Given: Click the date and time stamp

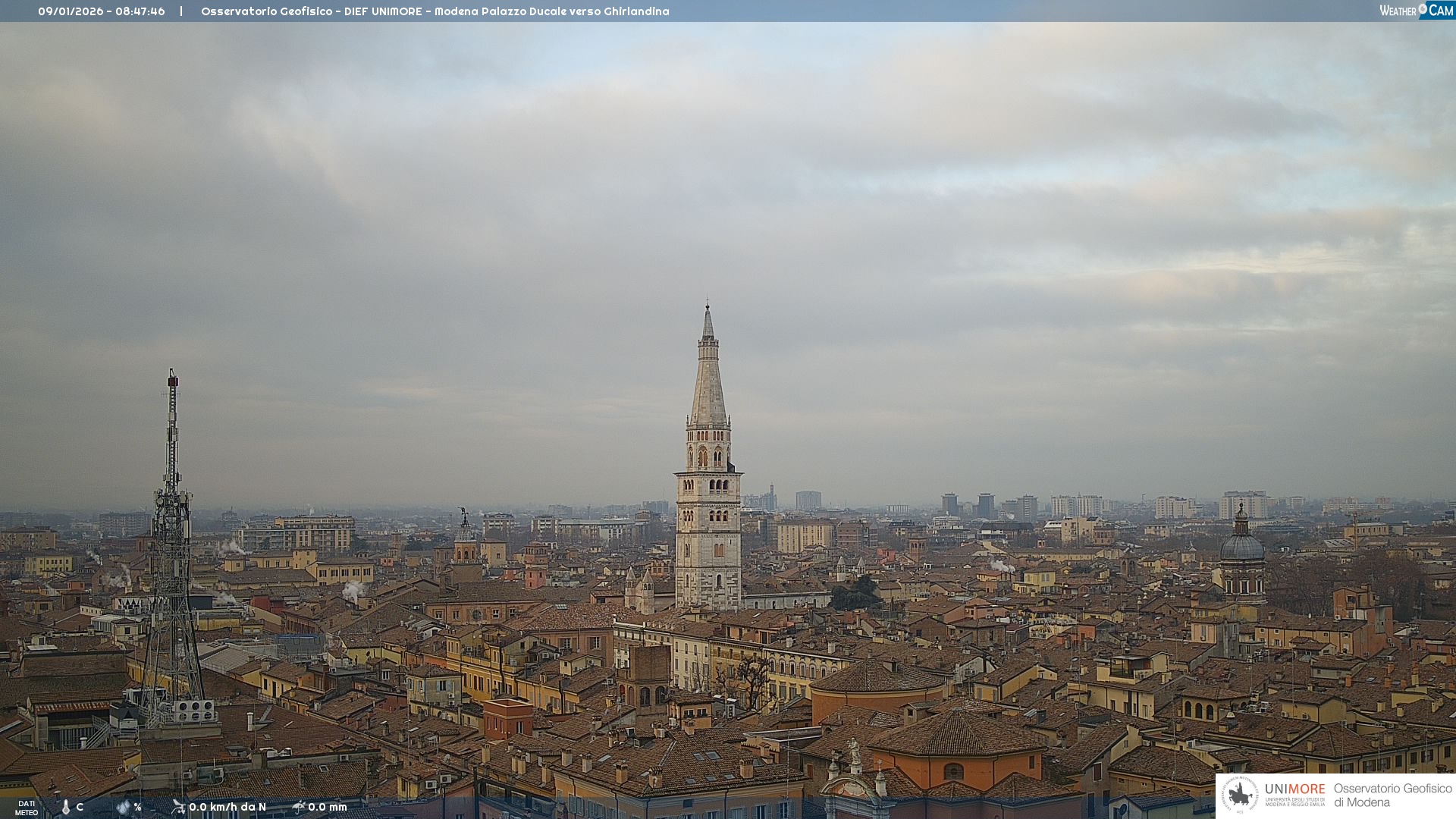Looking at the screenshot, I should pos(102,11).
